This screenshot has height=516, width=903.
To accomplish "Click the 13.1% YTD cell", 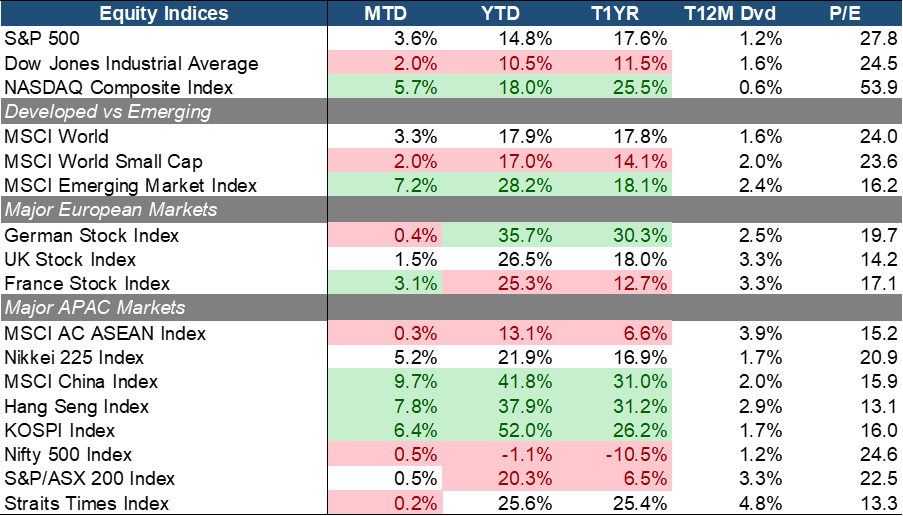I will point(499,332).
